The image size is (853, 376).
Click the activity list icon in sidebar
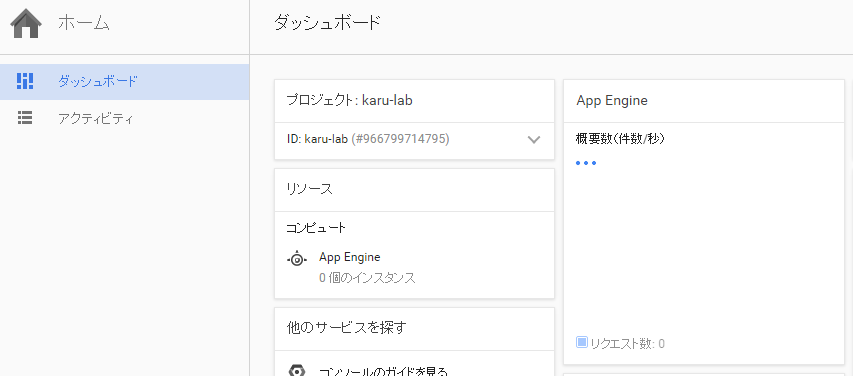point(25,118)
